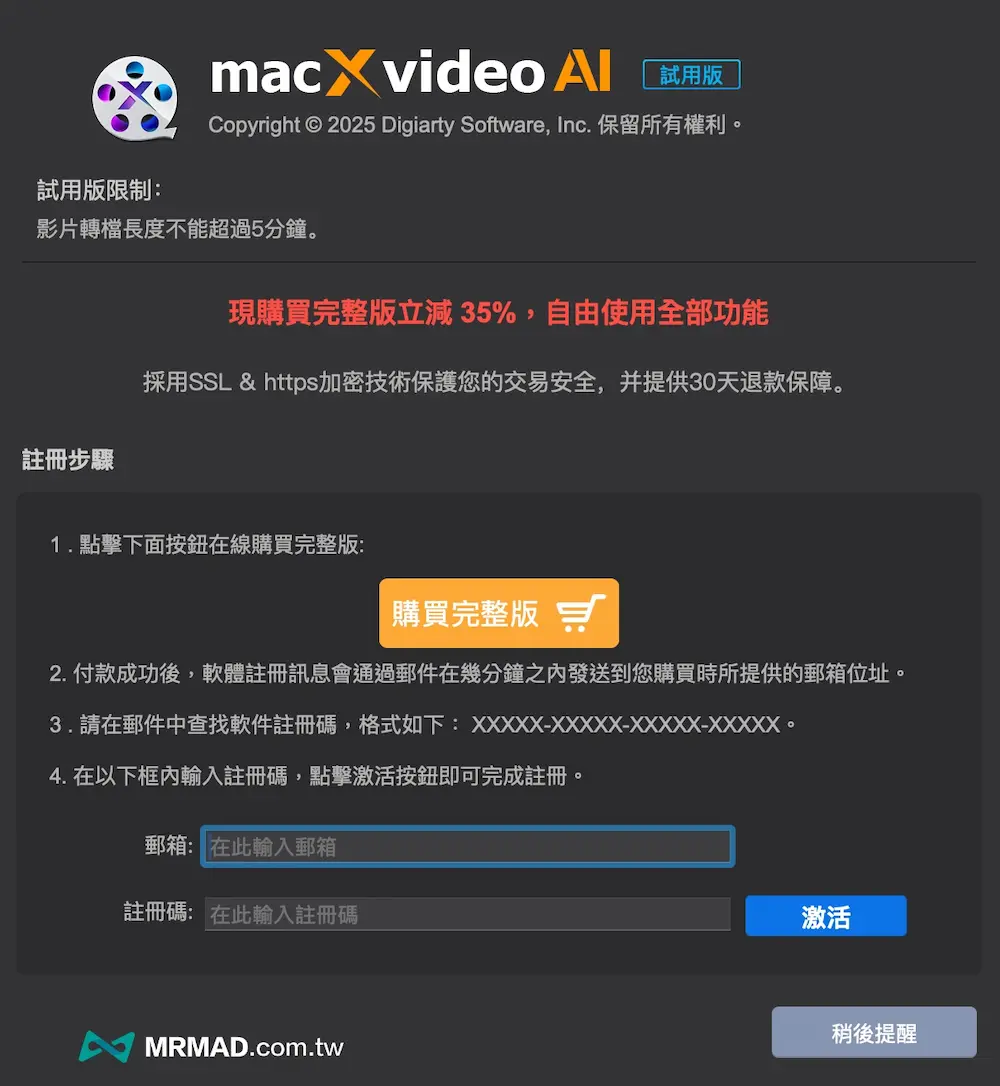Click the red 35% discount promotion text

pos(499,313)
